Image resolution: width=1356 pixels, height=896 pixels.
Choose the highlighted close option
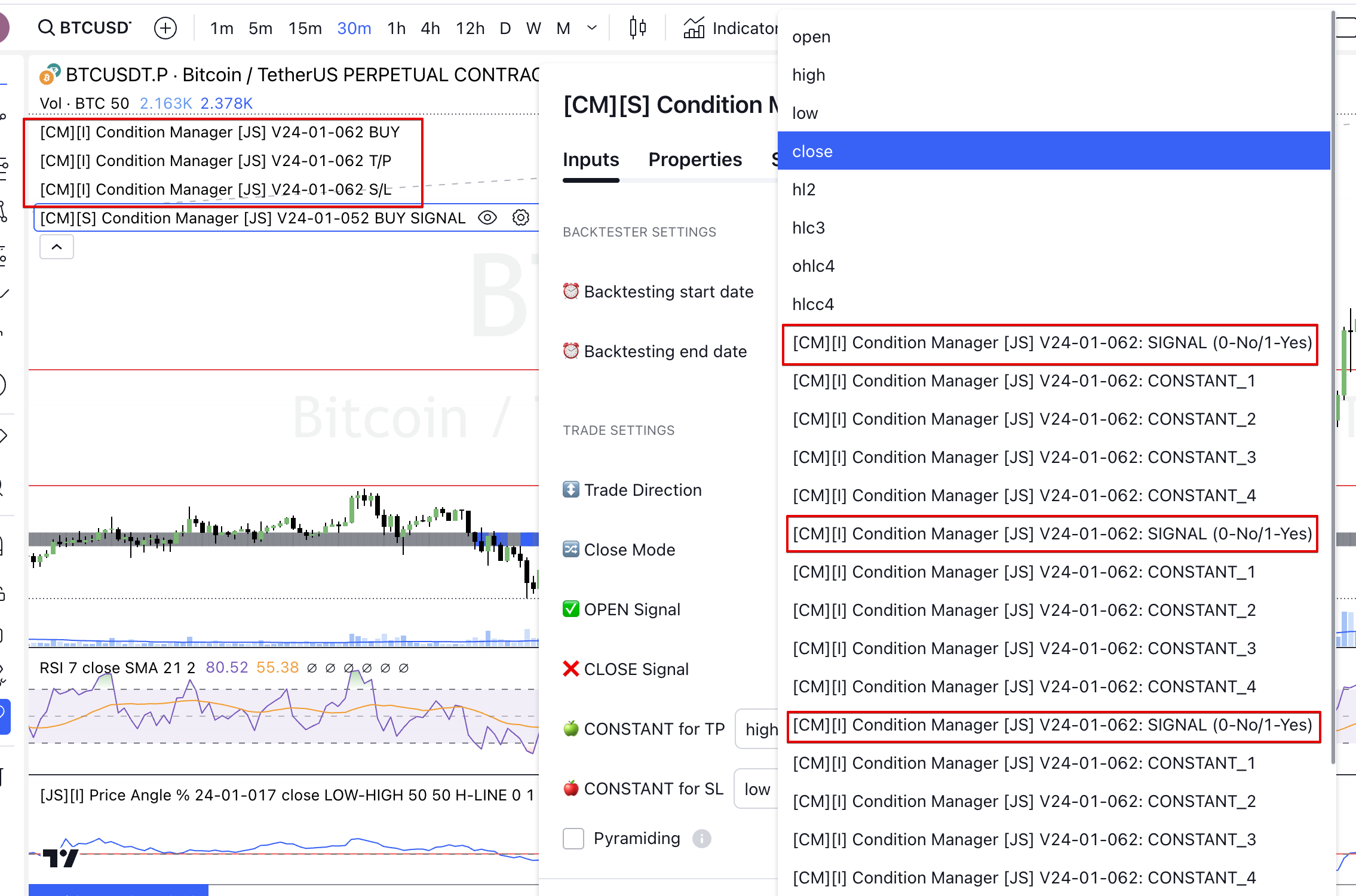812,151
